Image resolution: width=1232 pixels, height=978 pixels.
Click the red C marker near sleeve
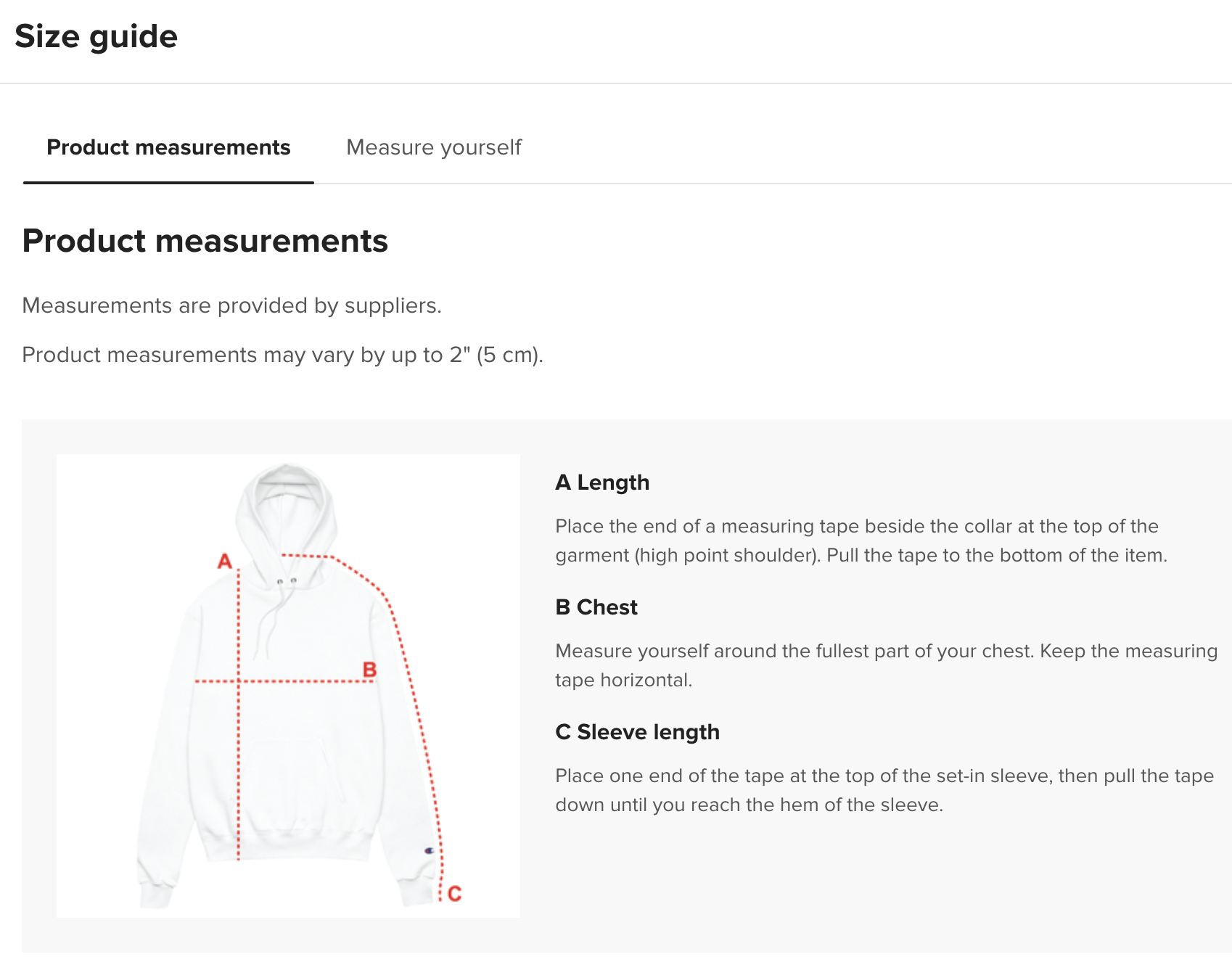(x=455, y=893)
